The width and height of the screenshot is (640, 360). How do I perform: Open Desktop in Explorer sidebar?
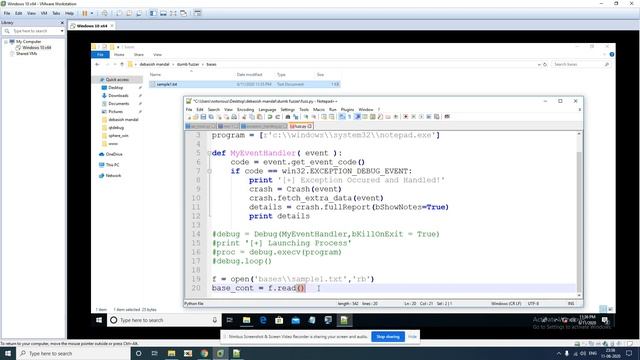coord(115,88)
